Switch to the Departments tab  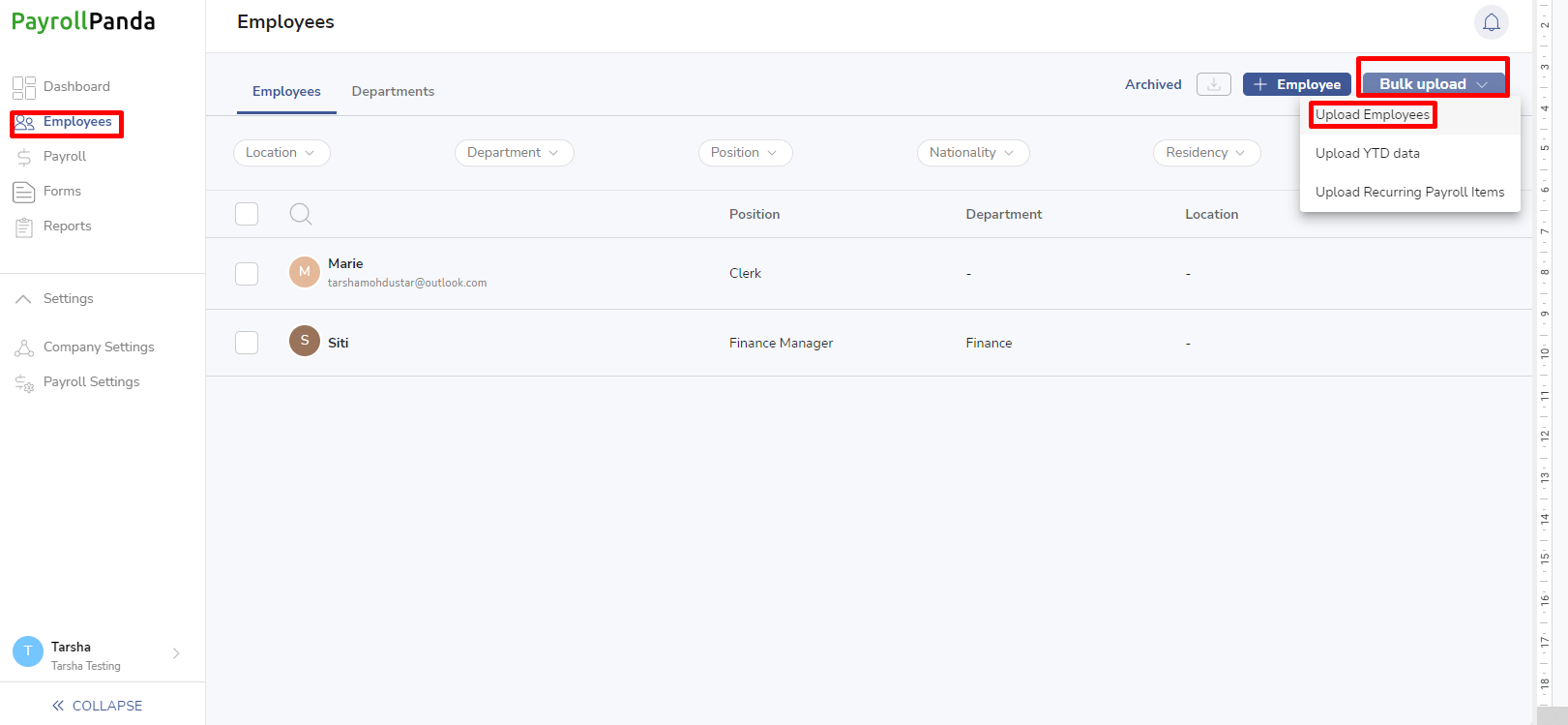[x=393, y=91]
